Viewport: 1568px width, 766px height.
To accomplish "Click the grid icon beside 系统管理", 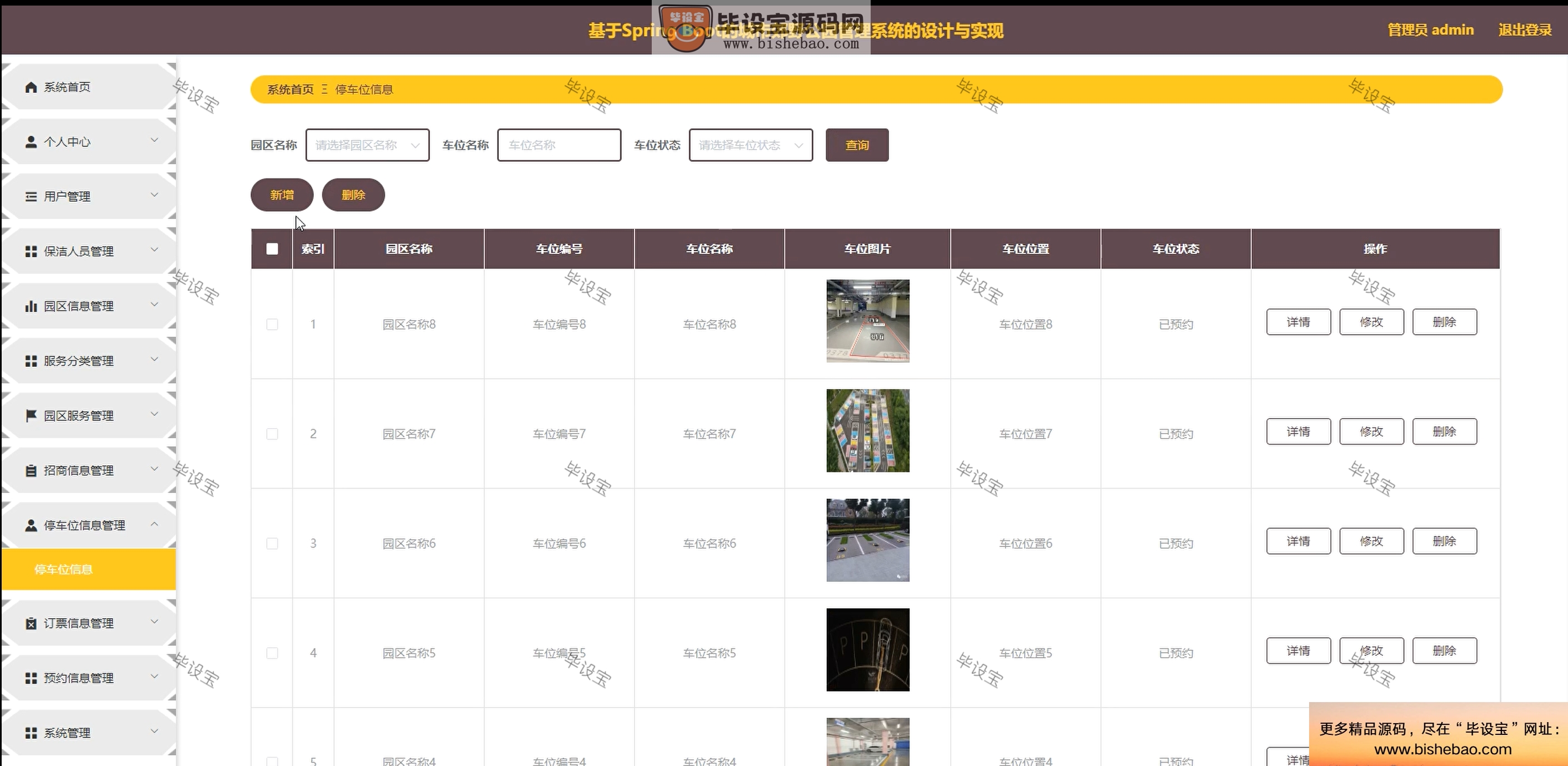I will [x=31, y=733].
